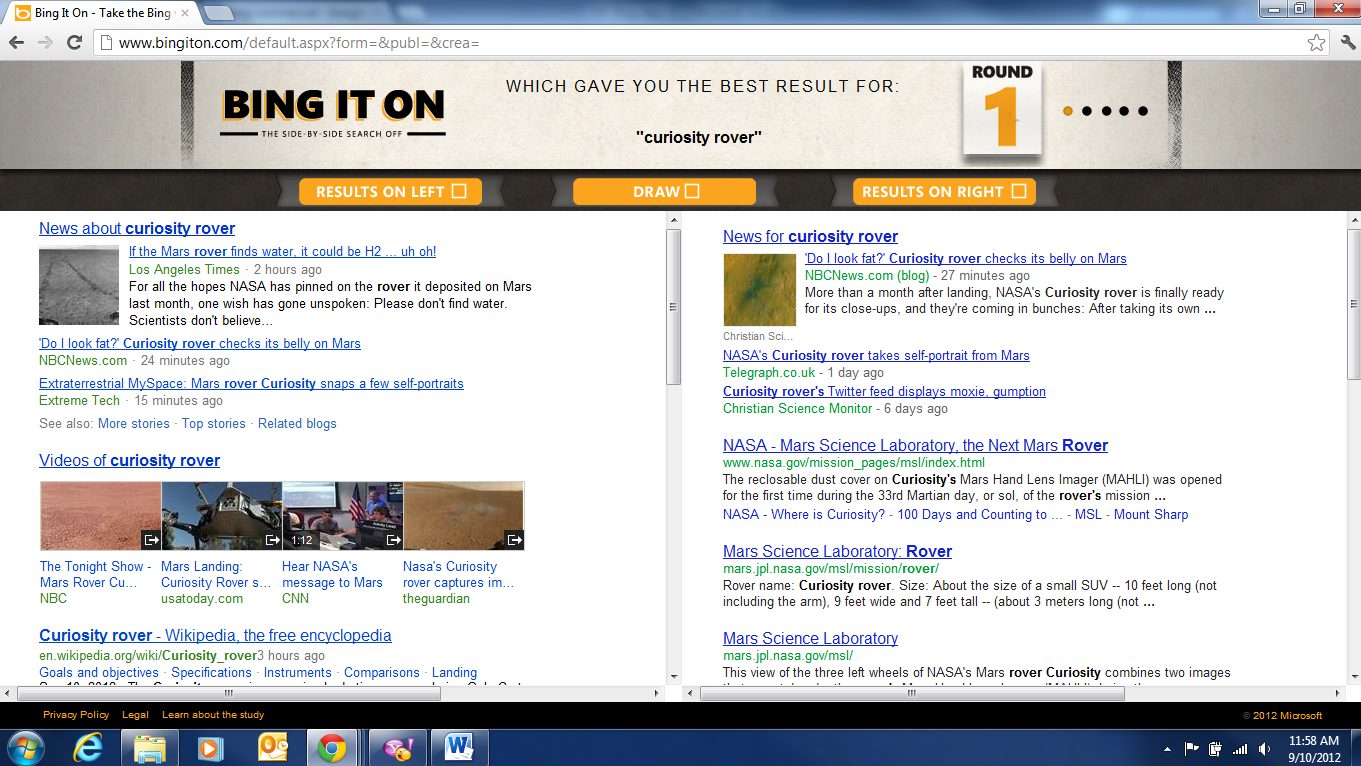
Task: Open popout icon on Guardian video thumbnail
Action: pos(514,540)
